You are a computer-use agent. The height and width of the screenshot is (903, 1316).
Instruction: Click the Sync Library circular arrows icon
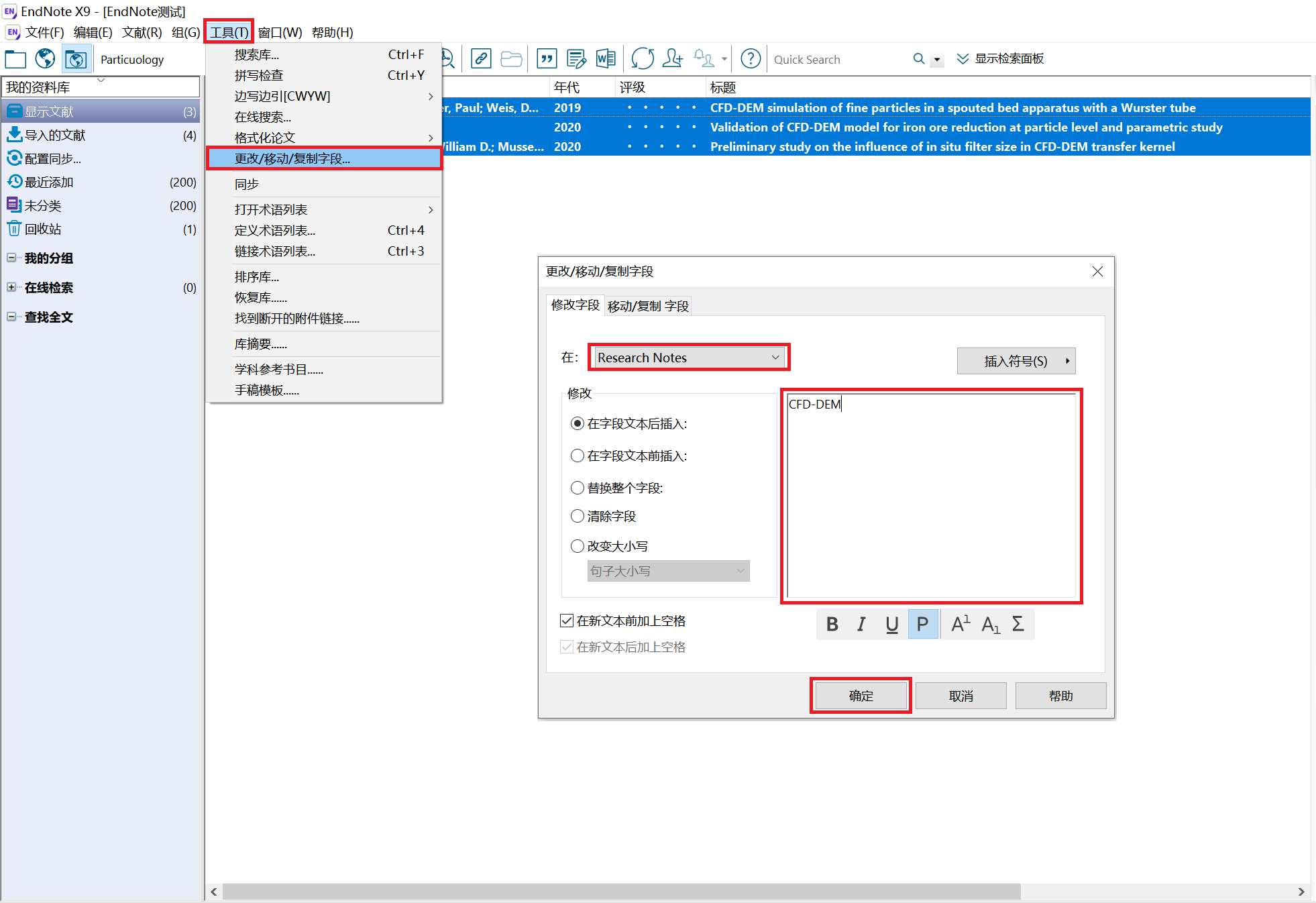tap(642, 59)
